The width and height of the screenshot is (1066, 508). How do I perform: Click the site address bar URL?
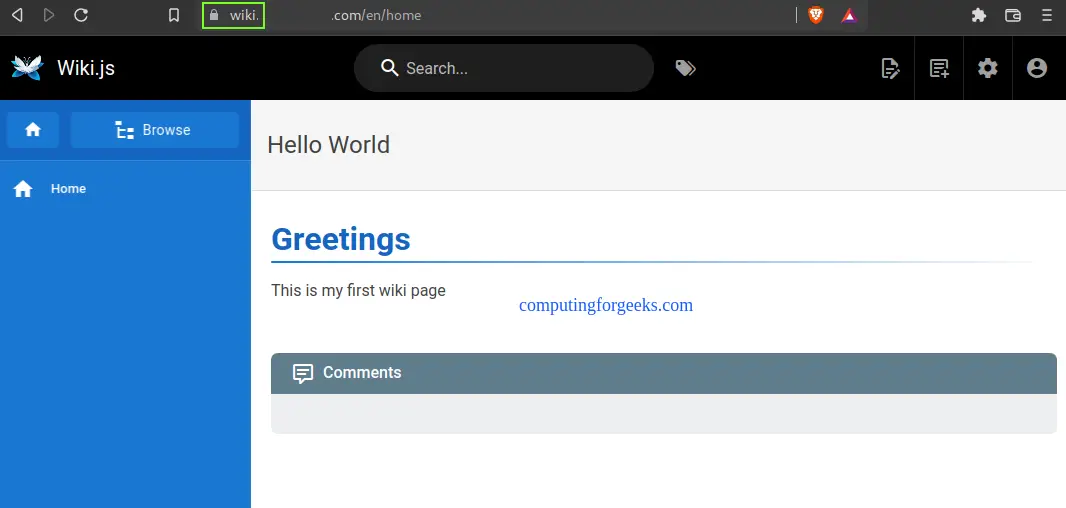pos(375,15)
